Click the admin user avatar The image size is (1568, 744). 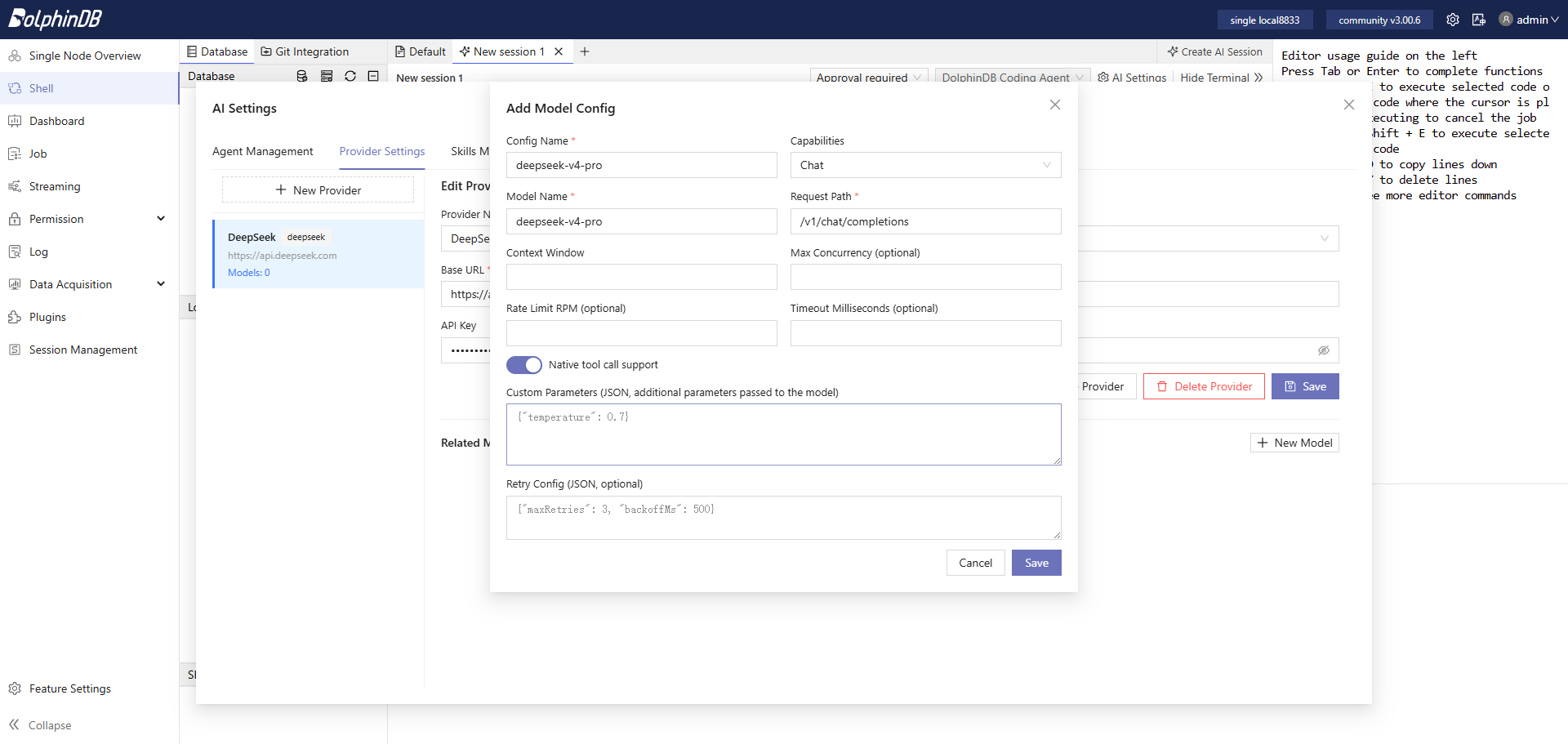tap(1506, 20)
